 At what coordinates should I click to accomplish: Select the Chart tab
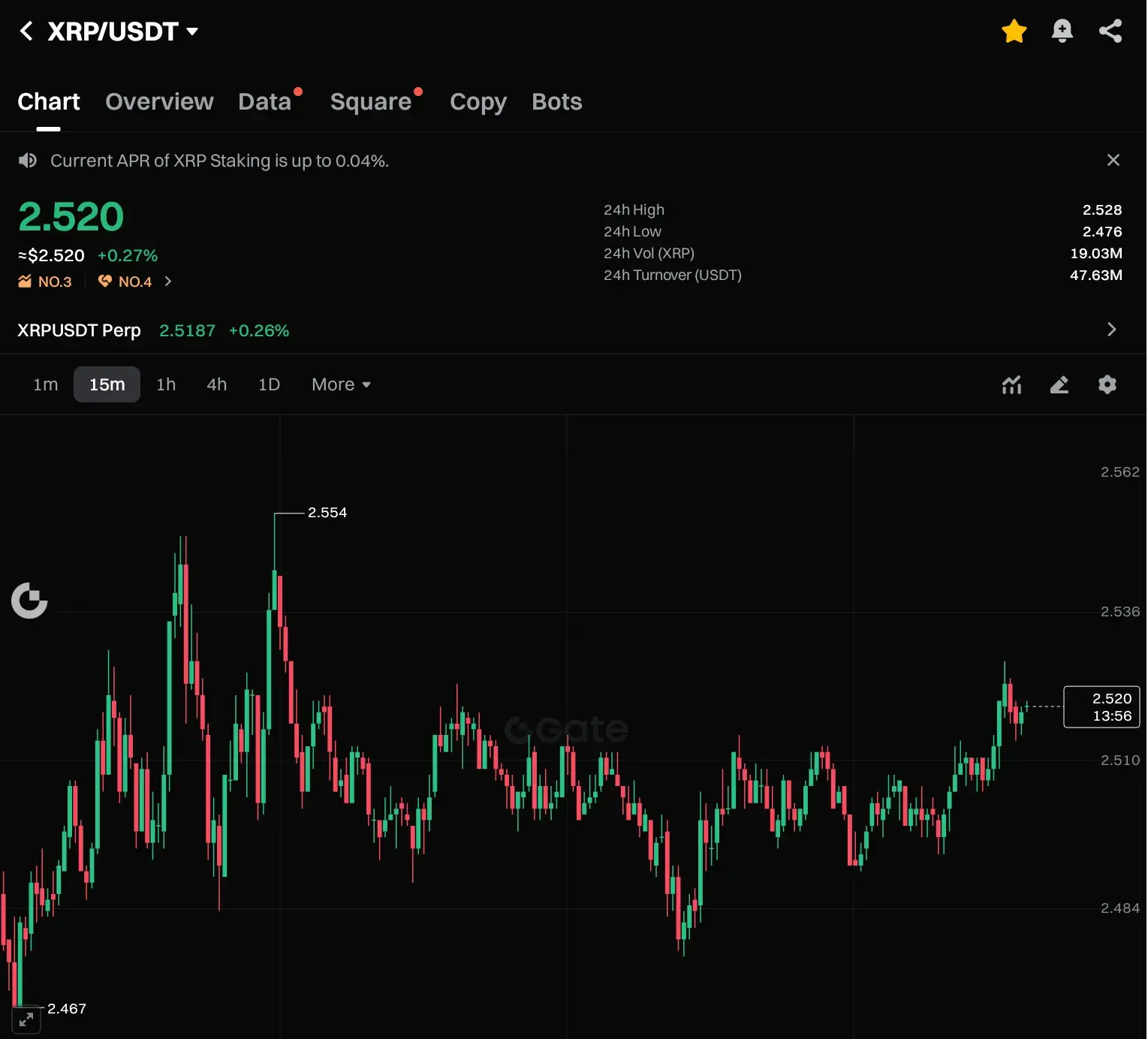pos(49,102)
